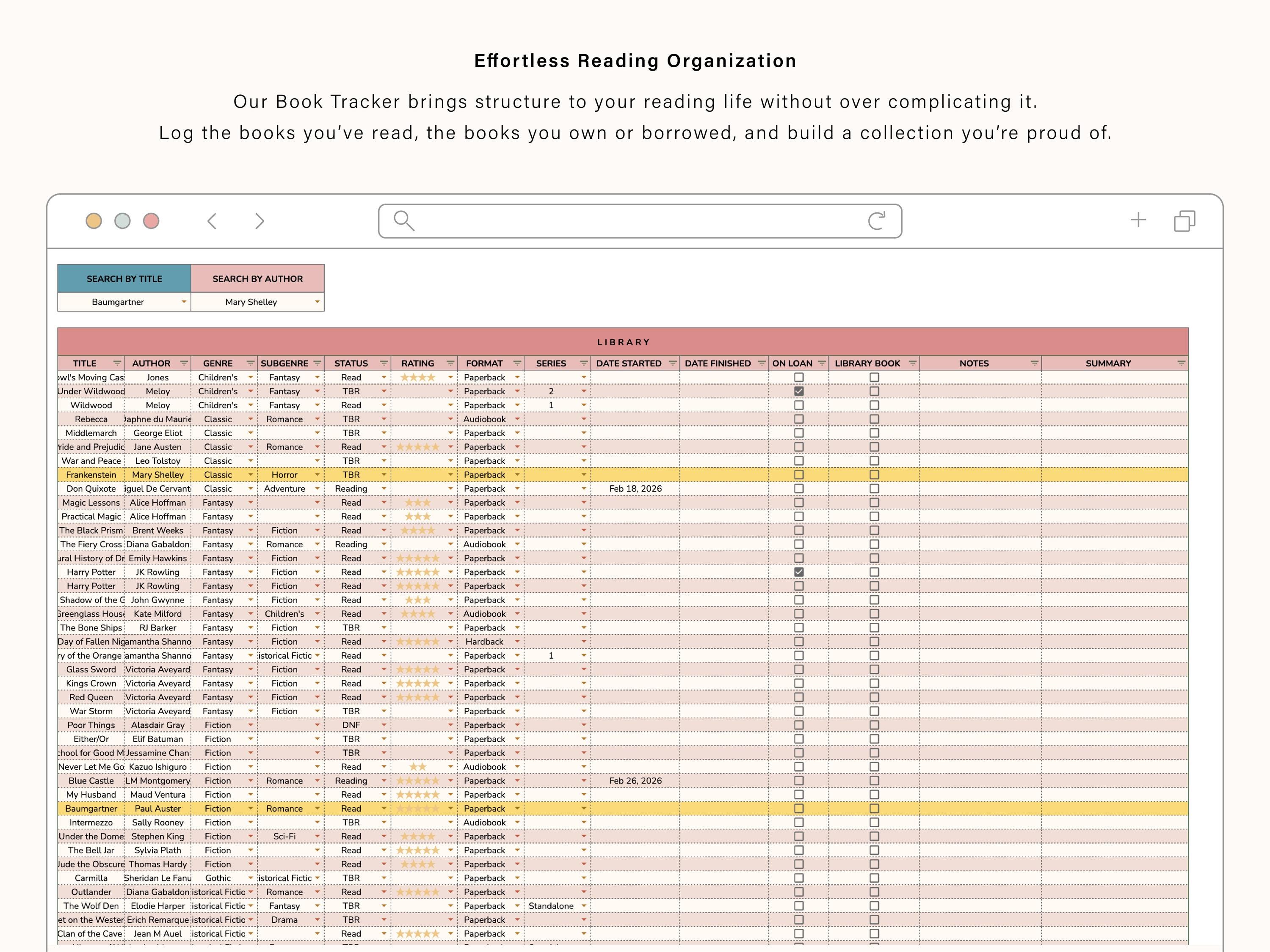Open the RATING column filter icon
The height and width of the screenshot is (952, 1270).
450,363
